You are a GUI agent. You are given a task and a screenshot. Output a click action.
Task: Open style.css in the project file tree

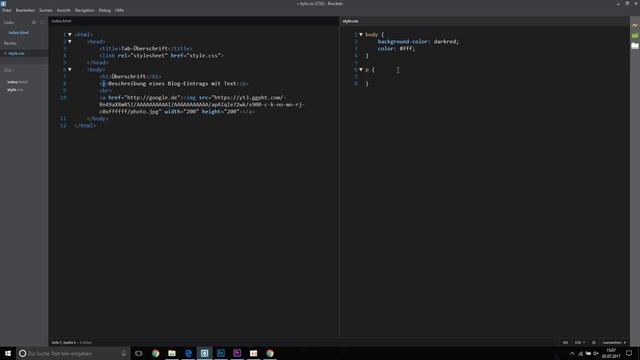15,90
